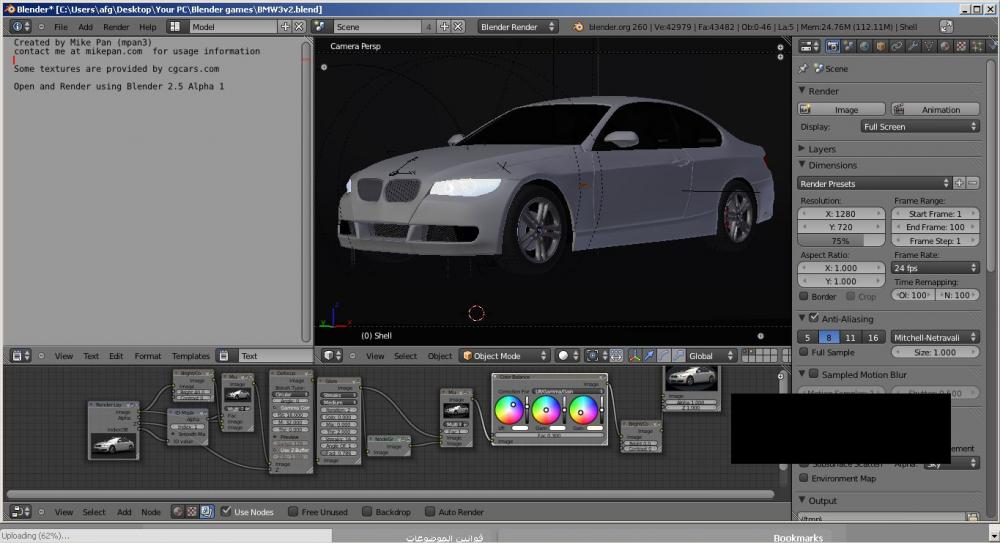The image size is (1000, 543).
Task: Click the Material properties sphere icon
Action: coord(945,46)
